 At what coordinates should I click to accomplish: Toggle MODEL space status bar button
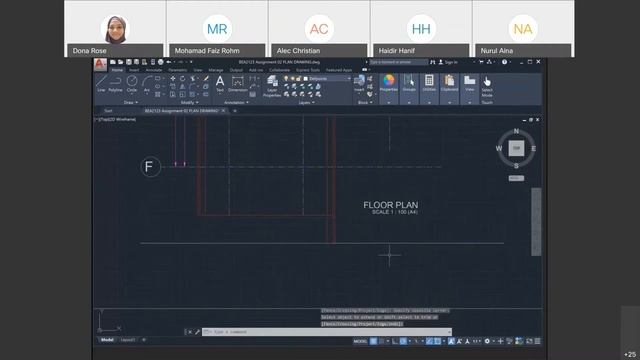360,341
